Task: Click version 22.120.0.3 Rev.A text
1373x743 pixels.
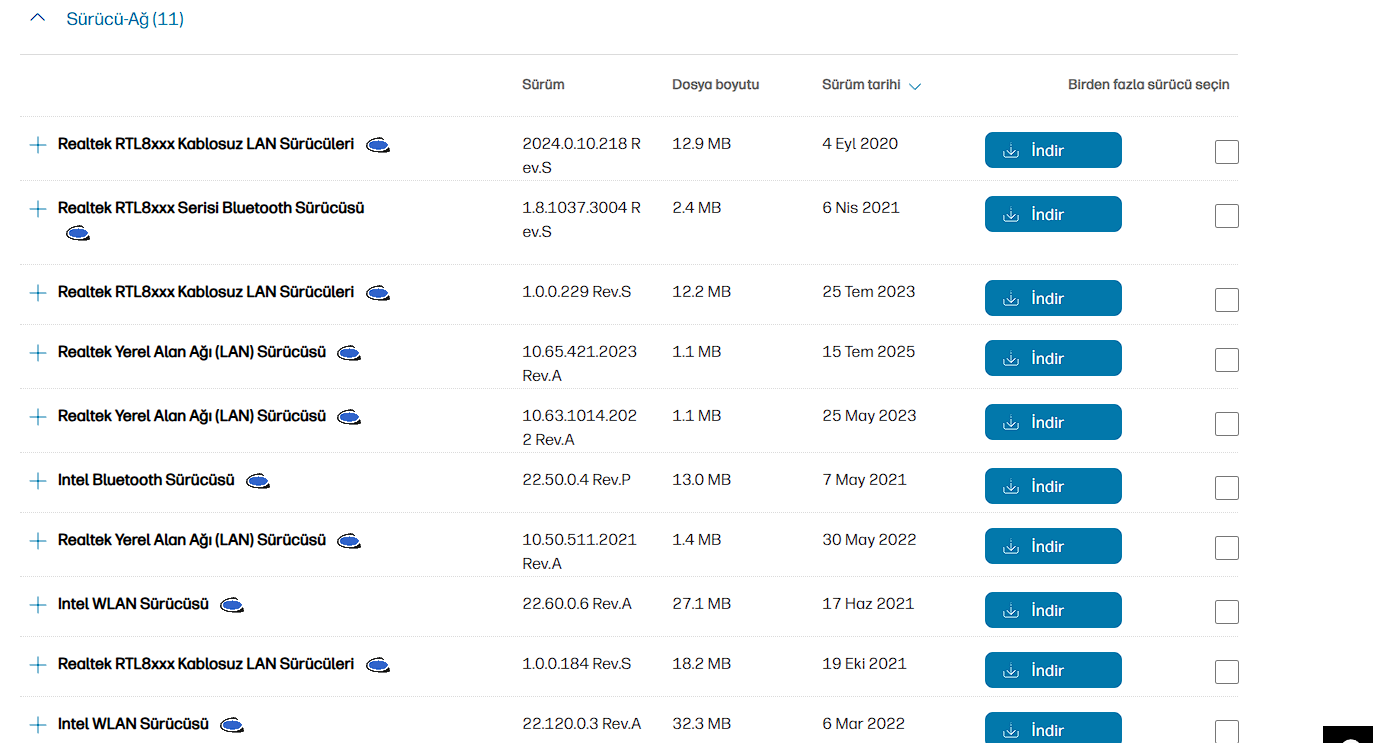Action: click(x=582, y=724)
